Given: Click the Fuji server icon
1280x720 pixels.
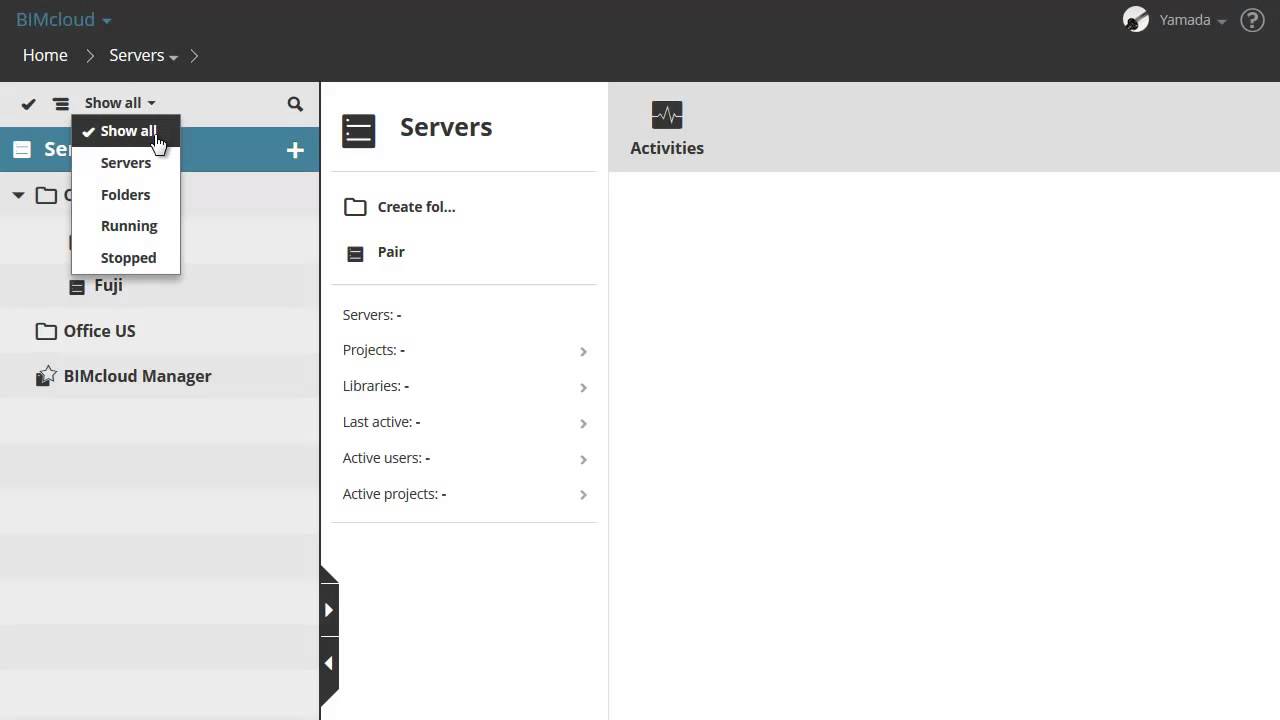Looking at the screenshot, I should click(77, 287).
